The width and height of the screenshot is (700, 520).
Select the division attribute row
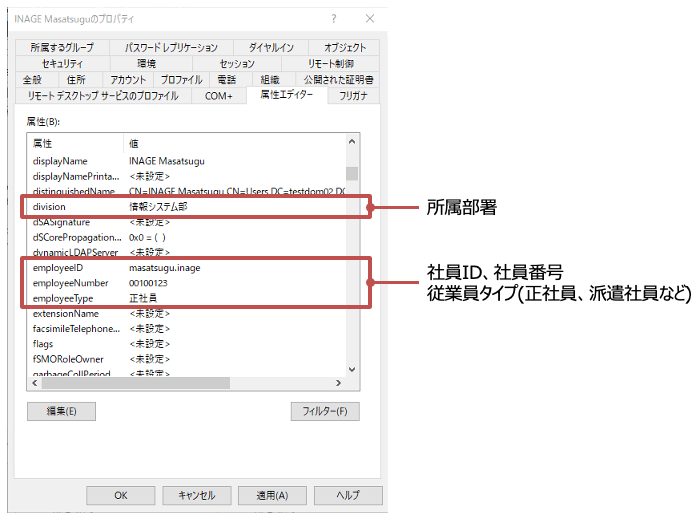[x=187, y=207]
